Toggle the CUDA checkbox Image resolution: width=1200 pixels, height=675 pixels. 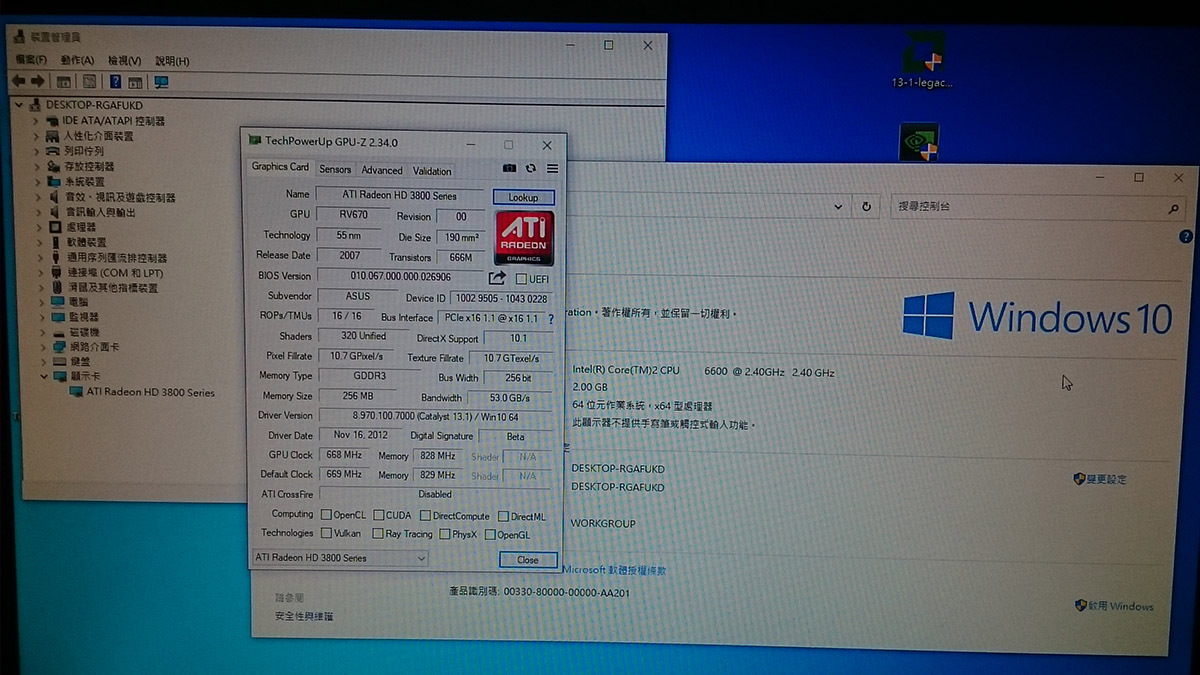tap(378, 515)
